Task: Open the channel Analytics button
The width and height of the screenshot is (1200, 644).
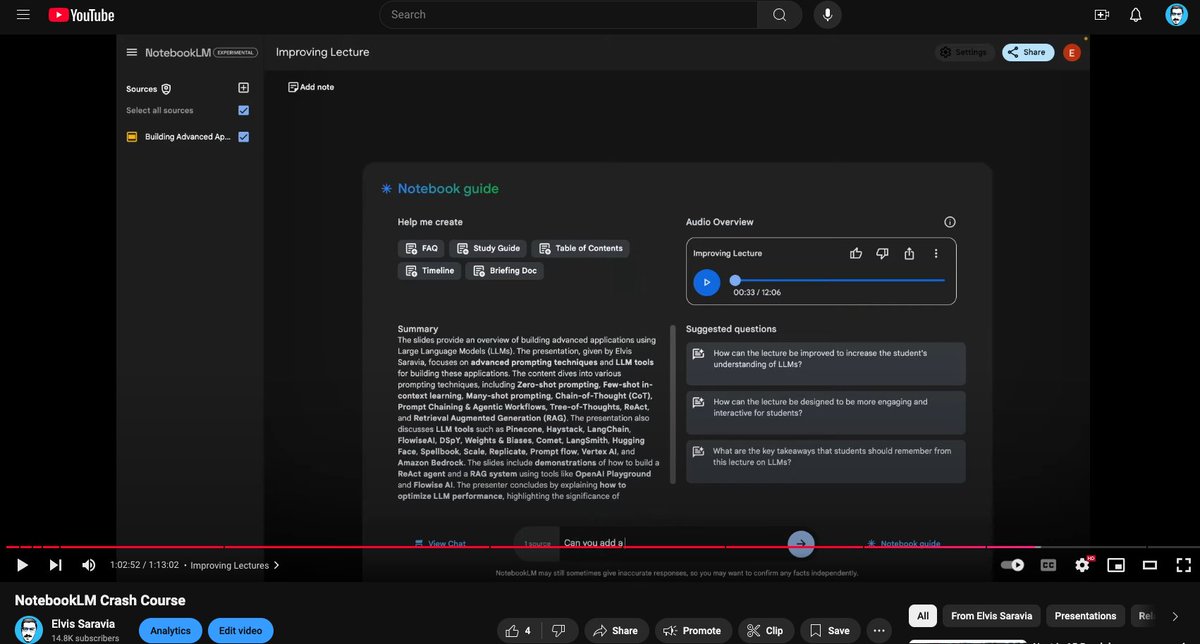Action: point(170,631)
